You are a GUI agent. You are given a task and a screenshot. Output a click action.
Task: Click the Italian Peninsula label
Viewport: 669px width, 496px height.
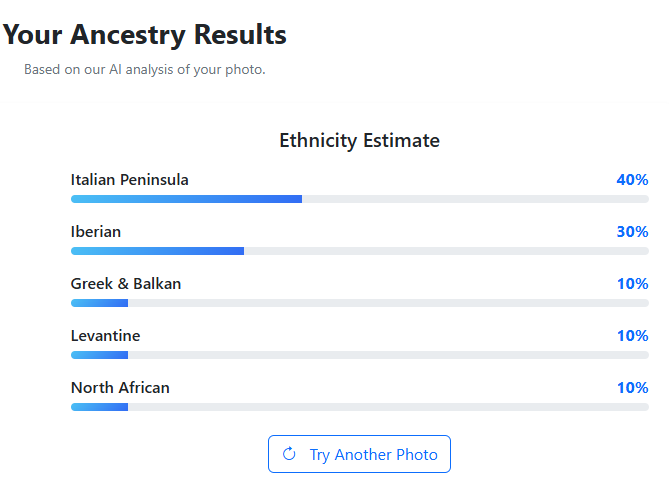129,180
